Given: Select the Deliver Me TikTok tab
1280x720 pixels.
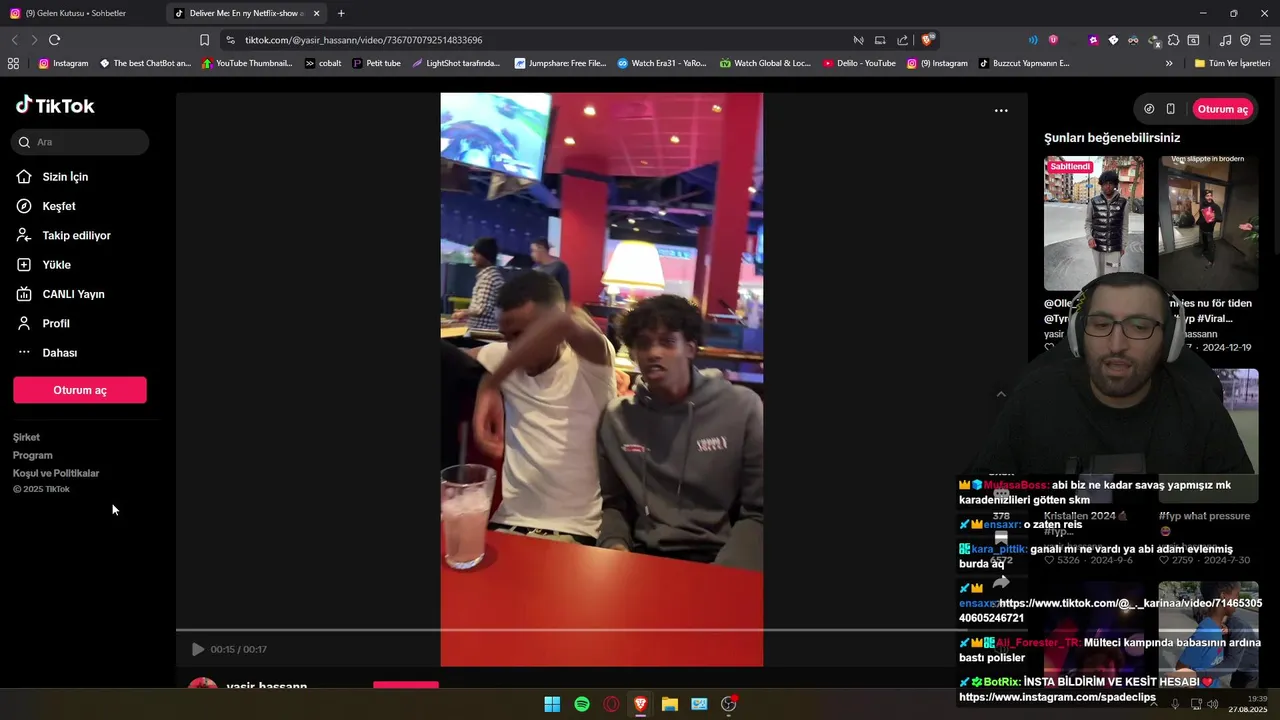Looking at the screenshot, I should point(245,13).
